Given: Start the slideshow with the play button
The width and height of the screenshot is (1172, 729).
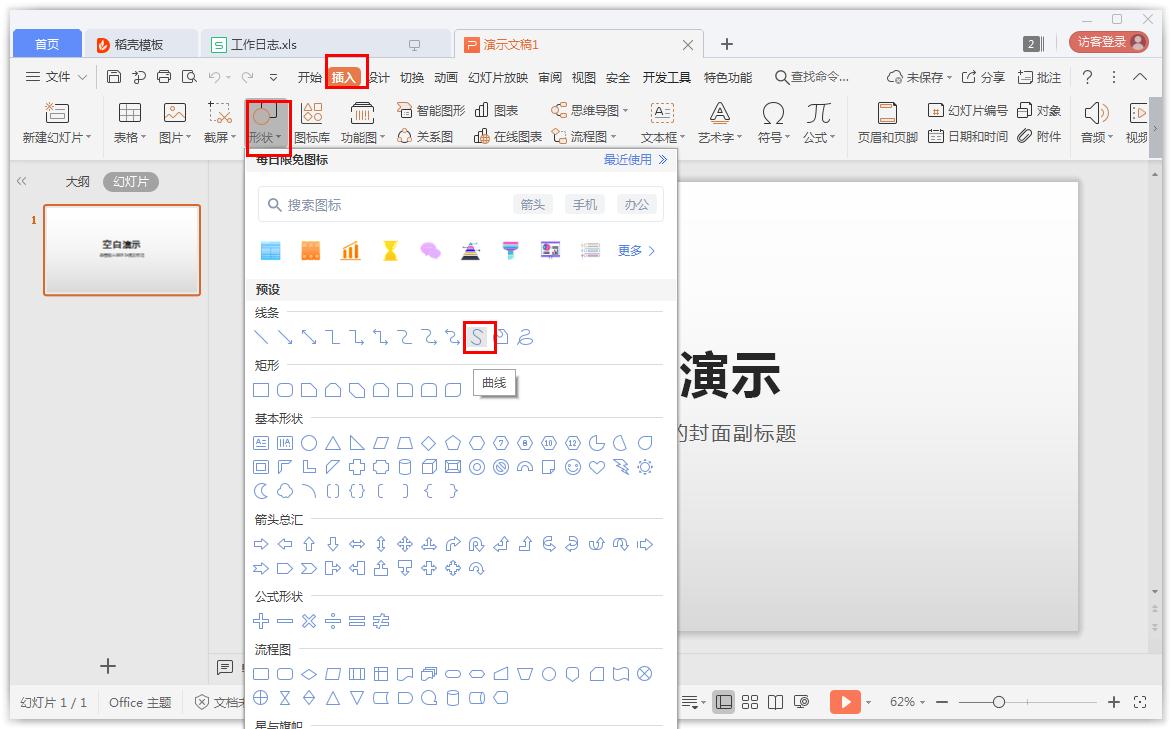Looking at the screenshot, I should click(x=845, y=702).
